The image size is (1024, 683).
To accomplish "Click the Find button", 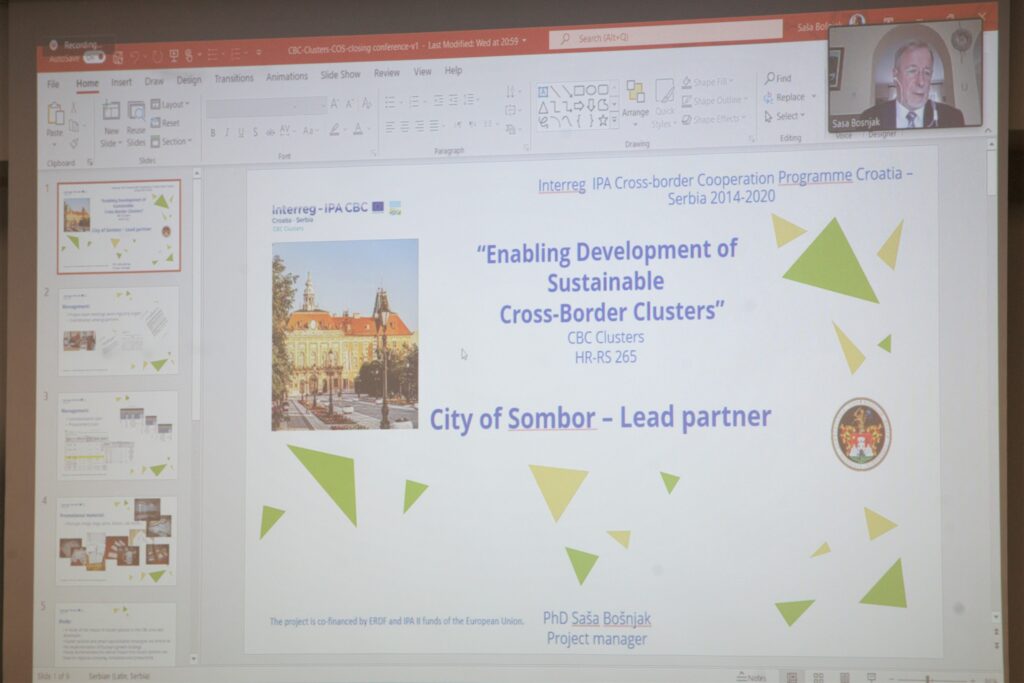I will click(x=778, y=78).
